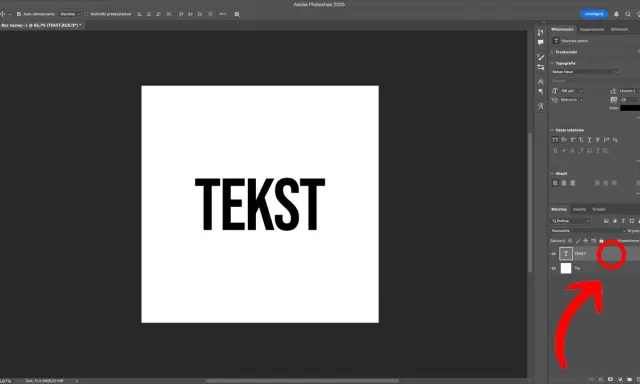Switch to the Ścieżki tab

(x=599, y=209)
